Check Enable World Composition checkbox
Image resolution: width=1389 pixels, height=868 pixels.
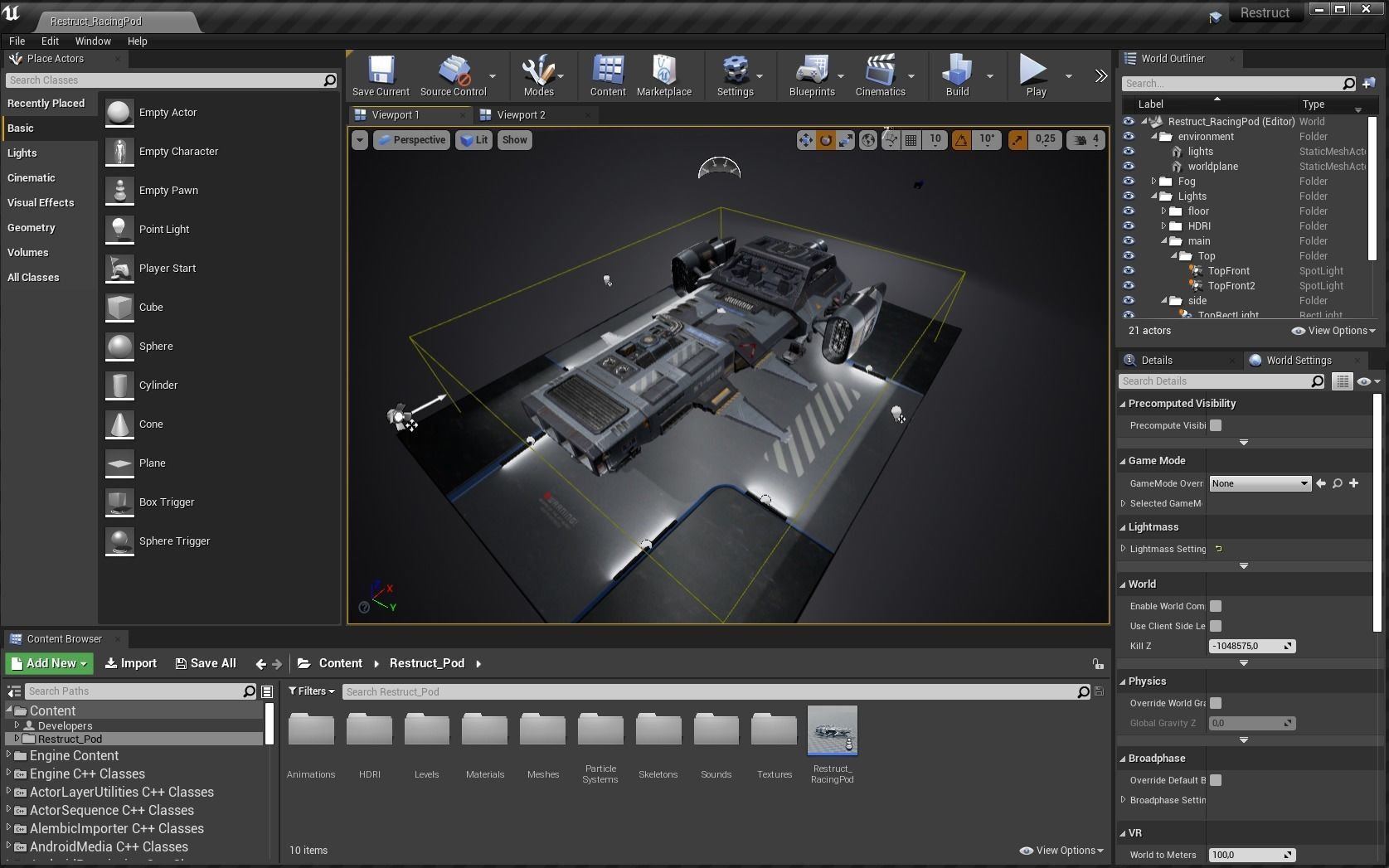pyautogui.click(x=1216, y=606)
